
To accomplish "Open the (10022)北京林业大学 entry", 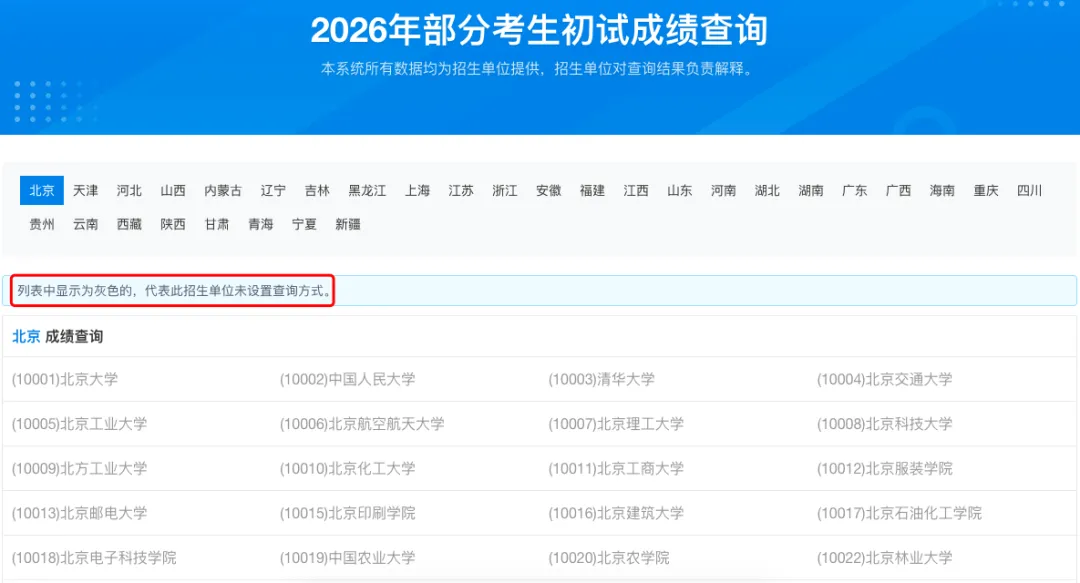I will tap(885, 558).
